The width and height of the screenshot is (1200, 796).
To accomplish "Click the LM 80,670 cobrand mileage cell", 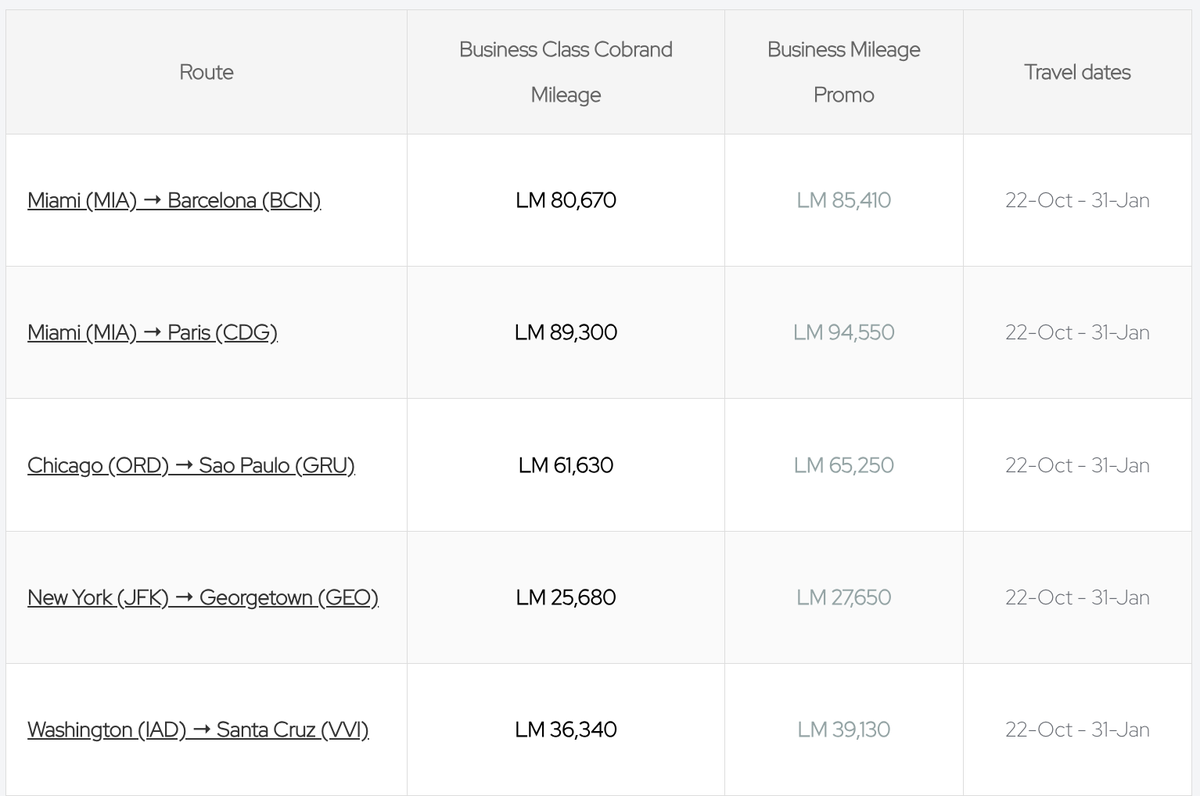I will point(566,200).
